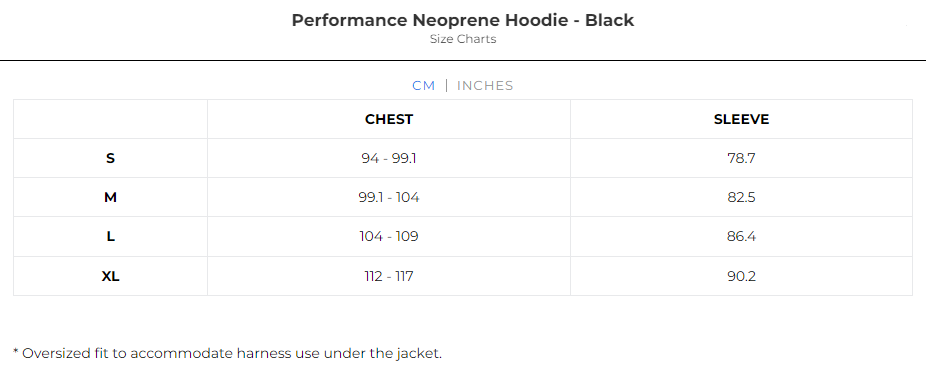
Task: Select the L size row label
Action: tap(110, 237)
